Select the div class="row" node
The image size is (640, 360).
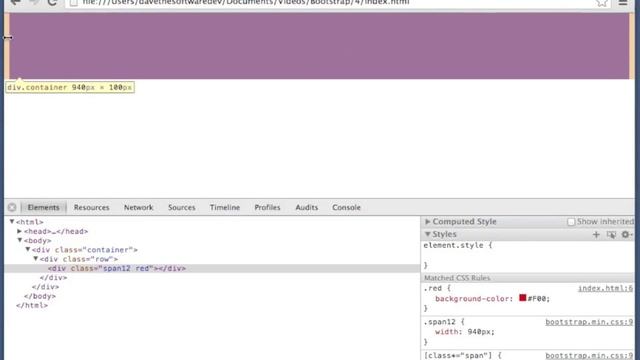(79, 259)
